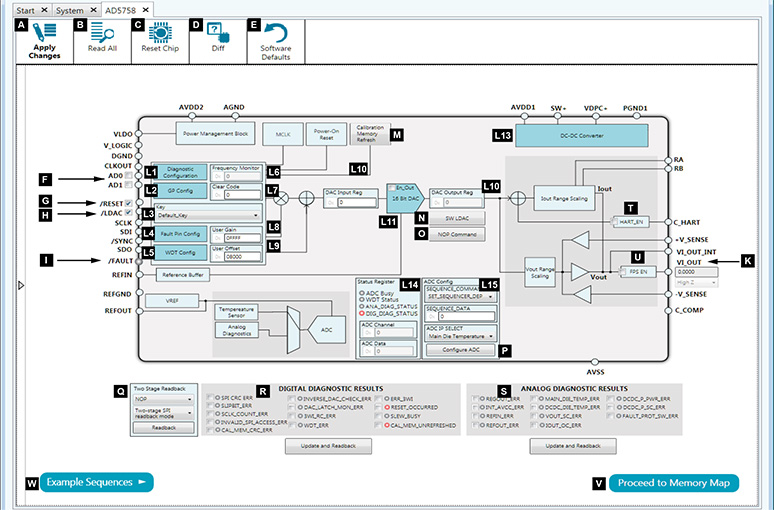Viewport: 774px width, 510px height.
Task: Toggle the MAIN_DIE_TEMP_ERR checkbox
Action: [x=534, y=398]
